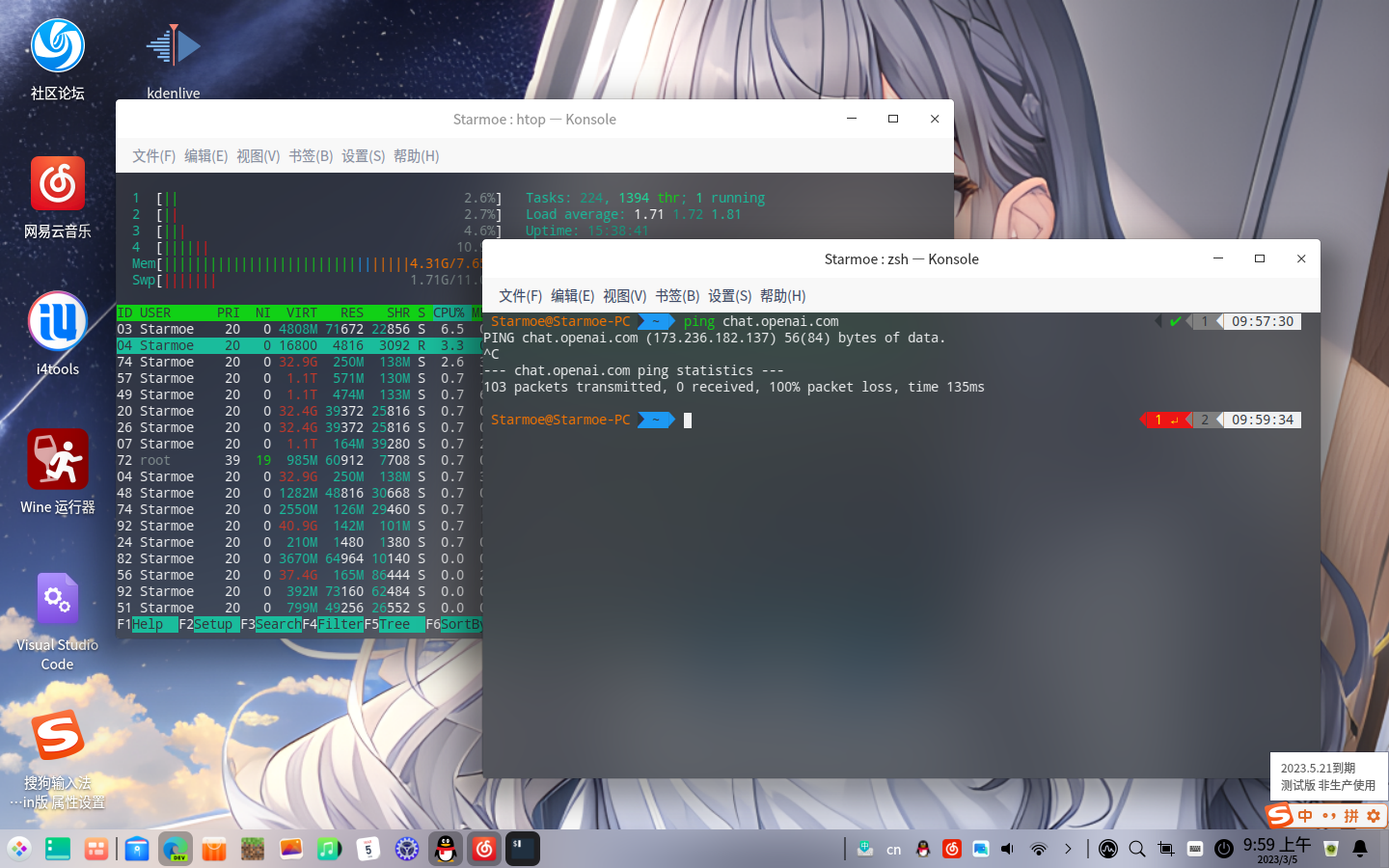Open the green music player dock icon
The height and width of the screenshot is (868, 1389).
click(330, 849)
